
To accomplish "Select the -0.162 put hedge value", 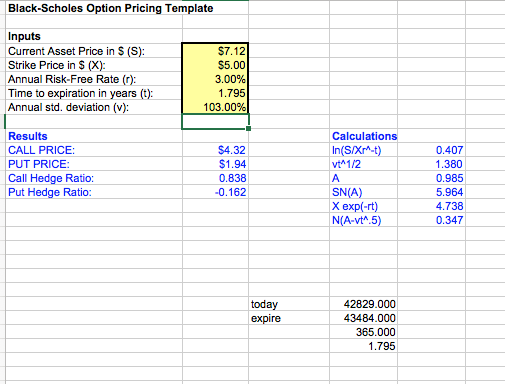I will click(x=230, y=192).
